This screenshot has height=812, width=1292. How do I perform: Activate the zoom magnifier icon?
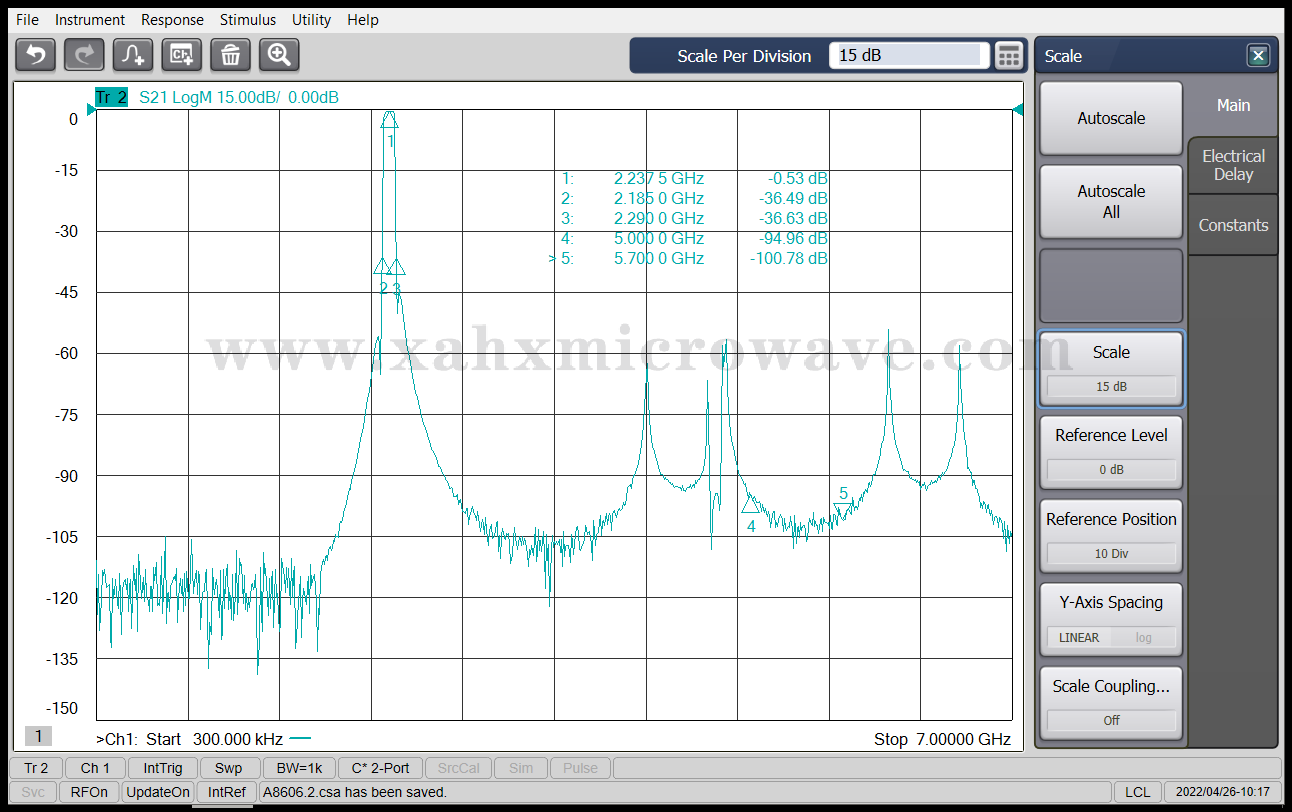(279, 55)
